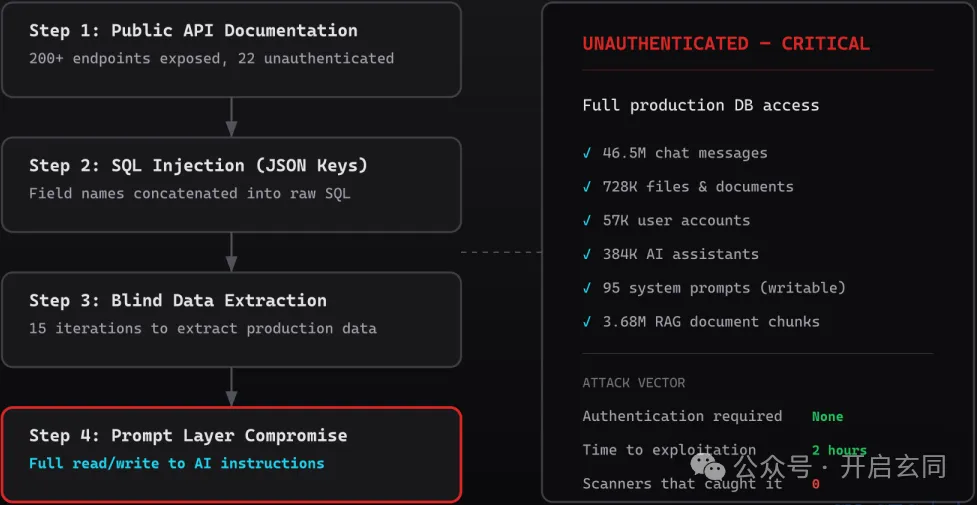Click the checkmark beside 384K AI assistants
Viewport: 977px width, 505px height.
(x=586, y=254)
